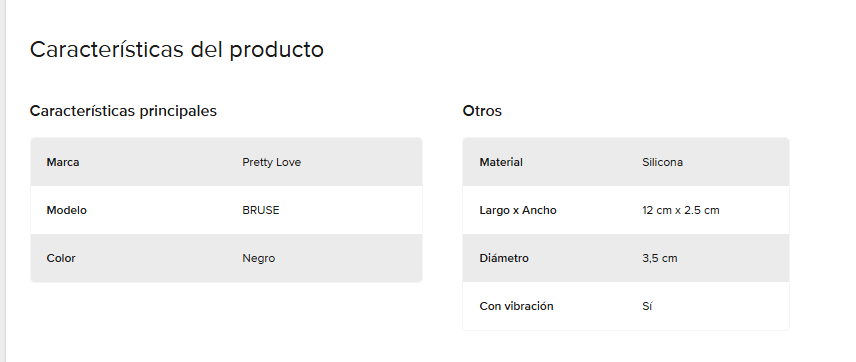Click the 'Marca' row label
The image size is (856, 362).
pos(63,162)
